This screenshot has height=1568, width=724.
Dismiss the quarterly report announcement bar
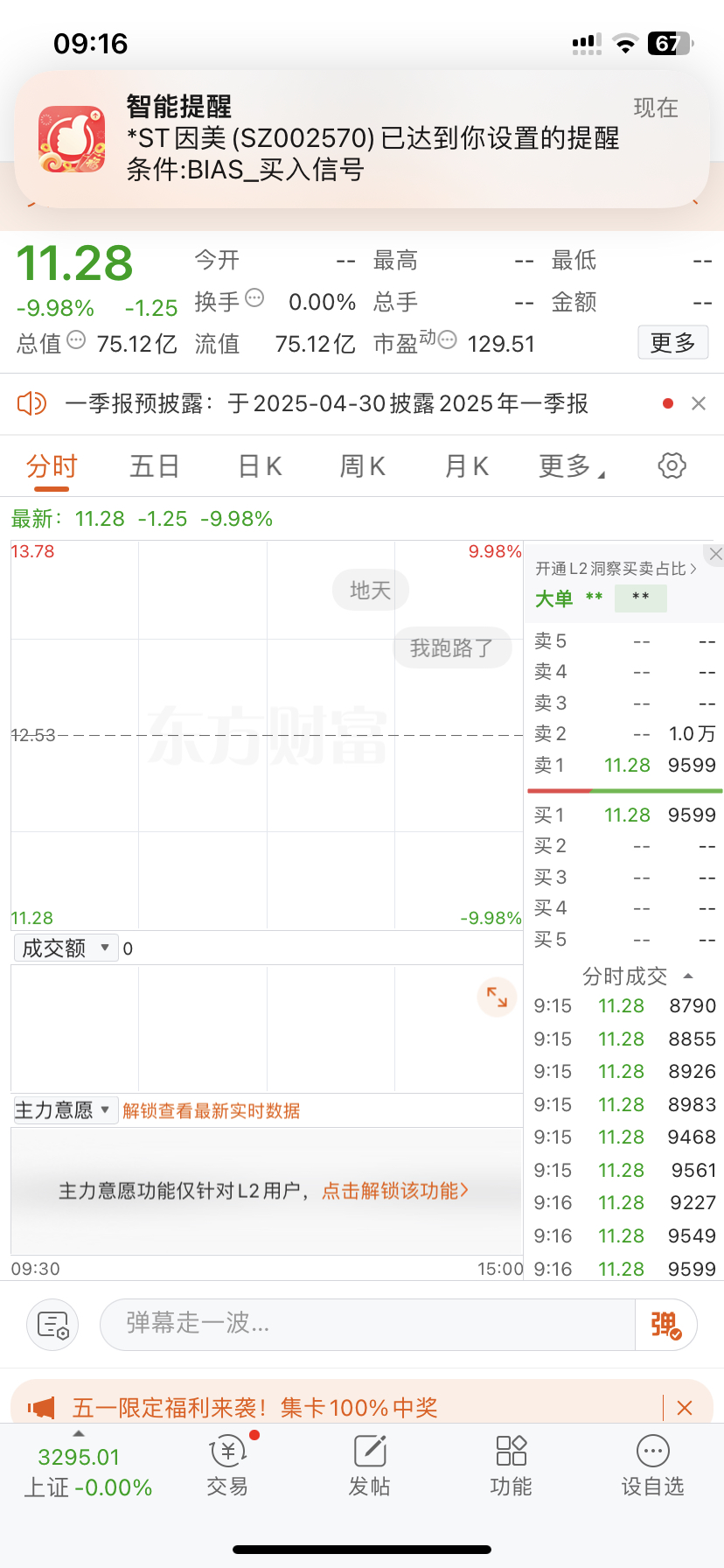(698, 403)
